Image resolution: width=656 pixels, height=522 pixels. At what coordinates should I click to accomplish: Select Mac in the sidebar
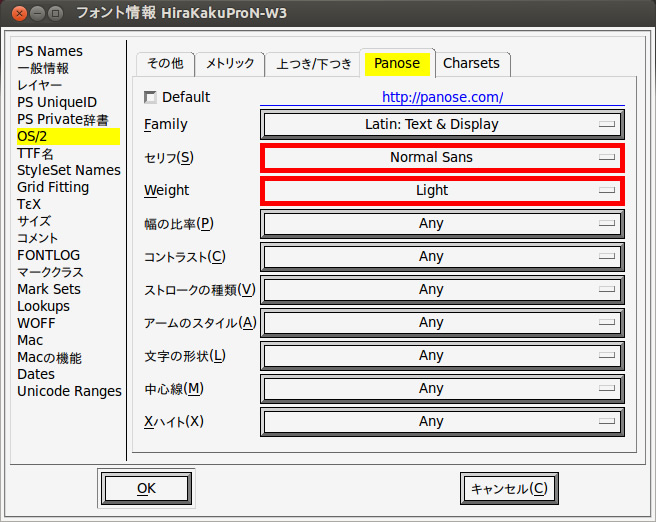pyautogui.click(x=30, y=340)
